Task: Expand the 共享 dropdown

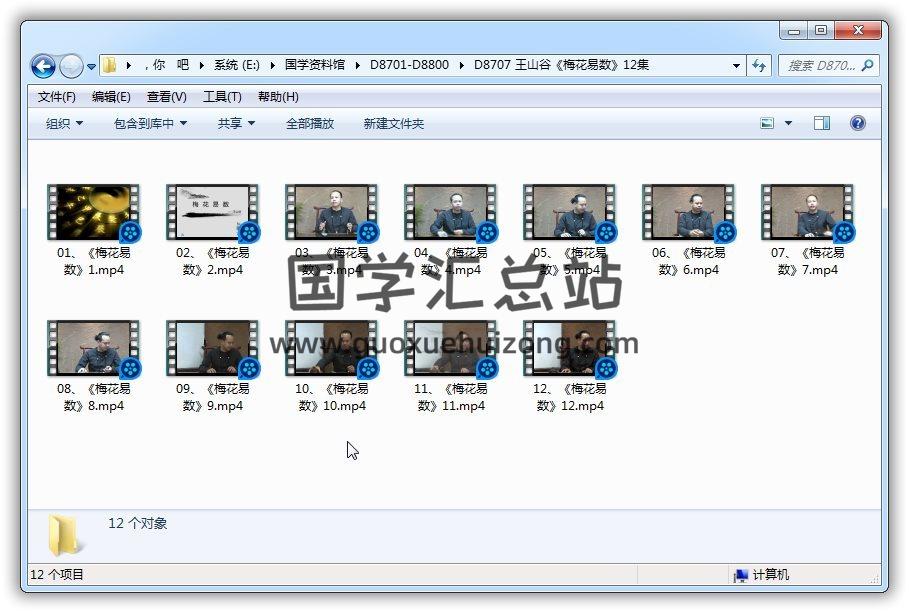Action: [236, 123]
